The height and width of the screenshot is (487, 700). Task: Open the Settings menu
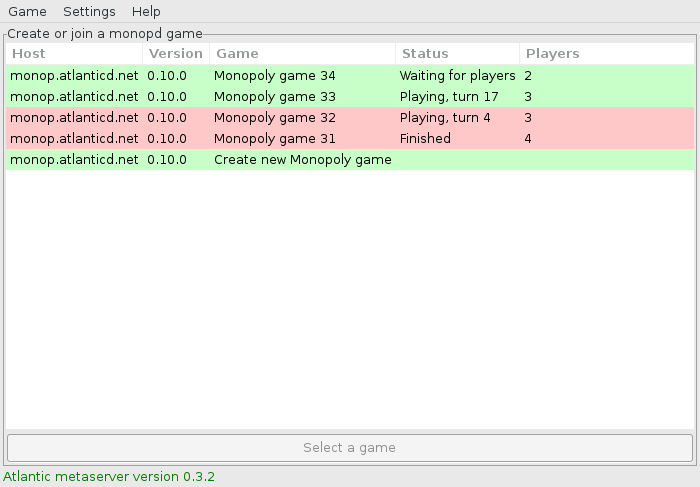[89, 12]
